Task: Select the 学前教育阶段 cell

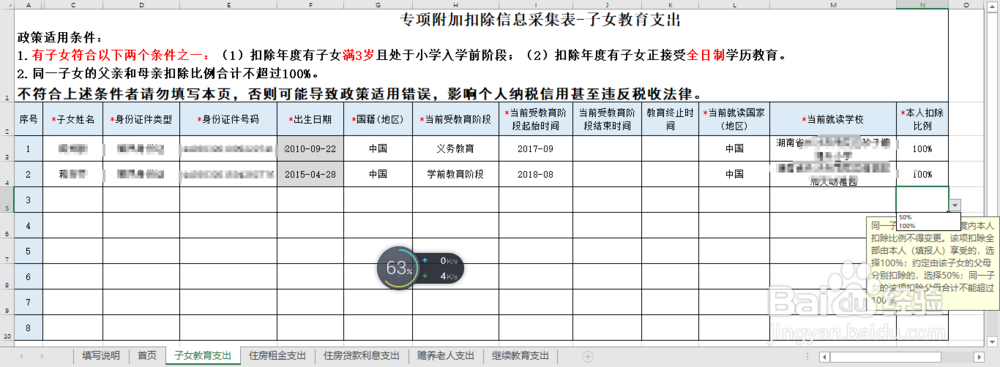Action: pyautogui.click(x=455, y=174)
